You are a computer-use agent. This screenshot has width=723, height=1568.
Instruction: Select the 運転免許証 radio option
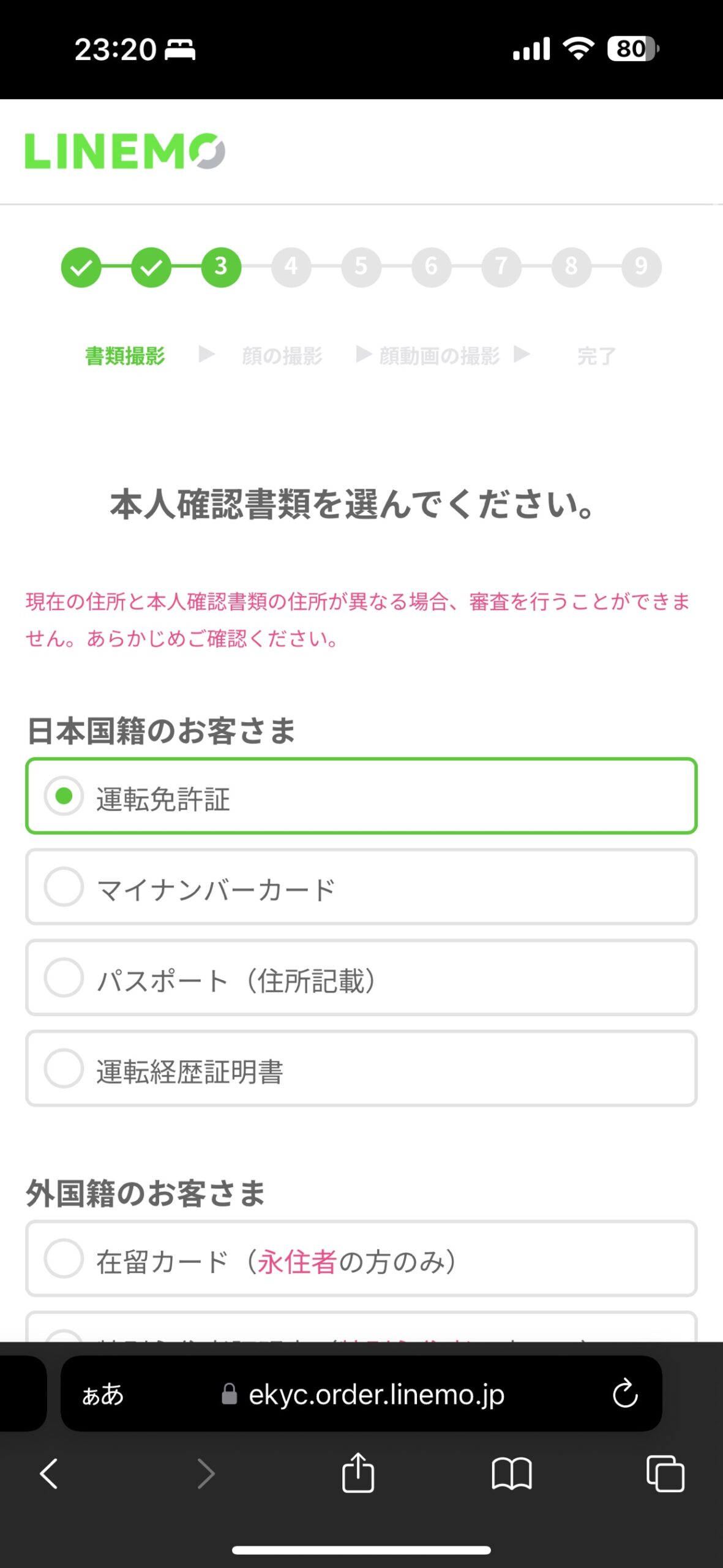click(x=64, y=796)
